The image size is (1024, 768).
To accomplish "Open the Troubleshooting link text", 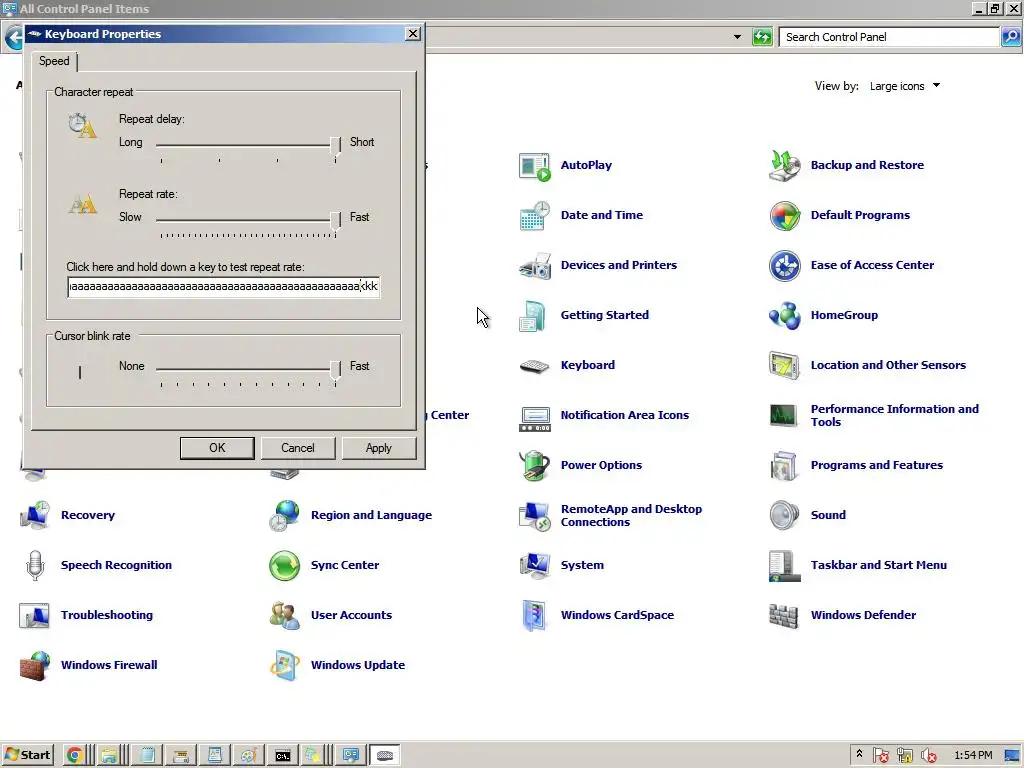I will pyautogui.click(x=107, y=615).
